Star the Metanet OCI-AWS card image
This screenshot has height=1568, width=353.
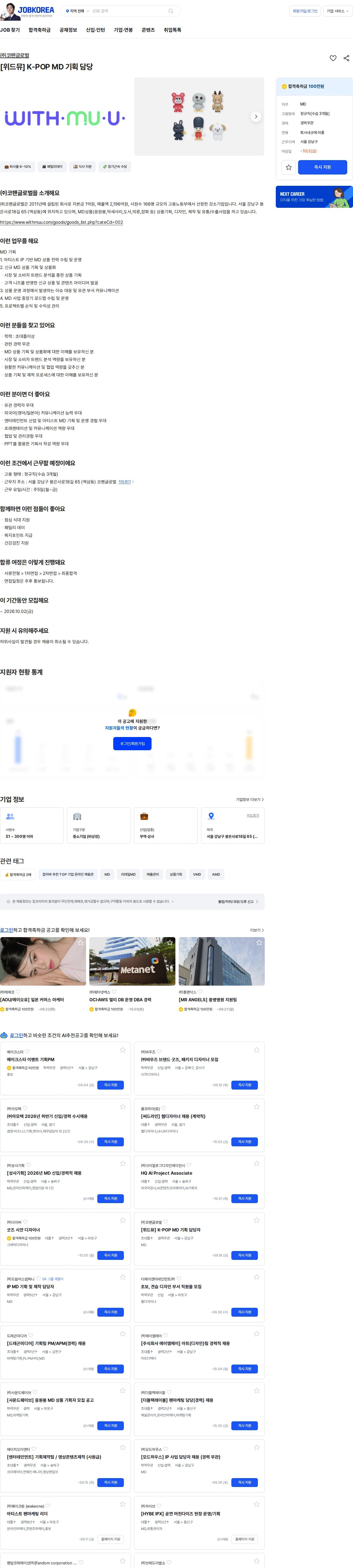tap(170, 943)
